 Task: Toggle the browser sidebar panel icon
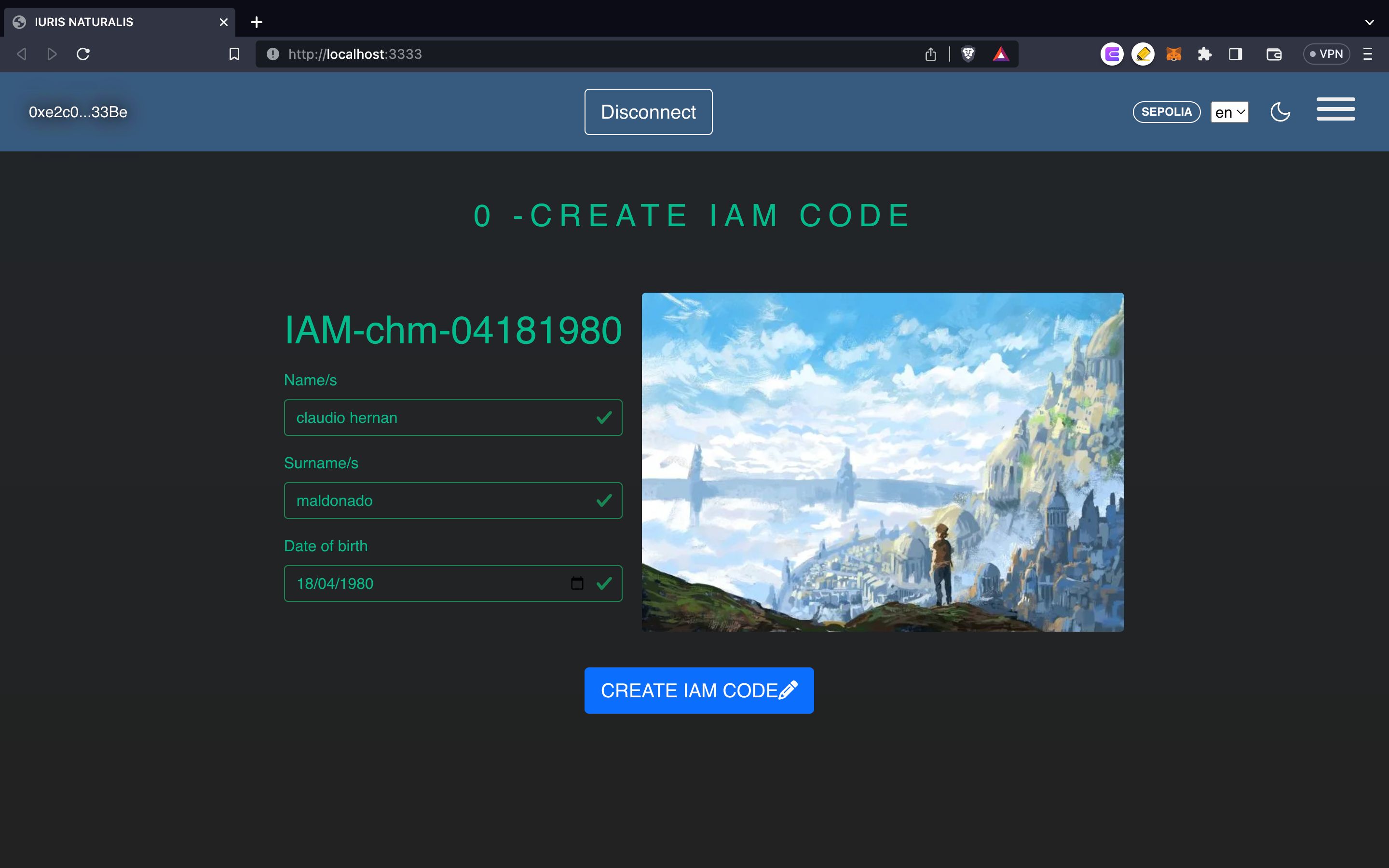click(1236, 54)
